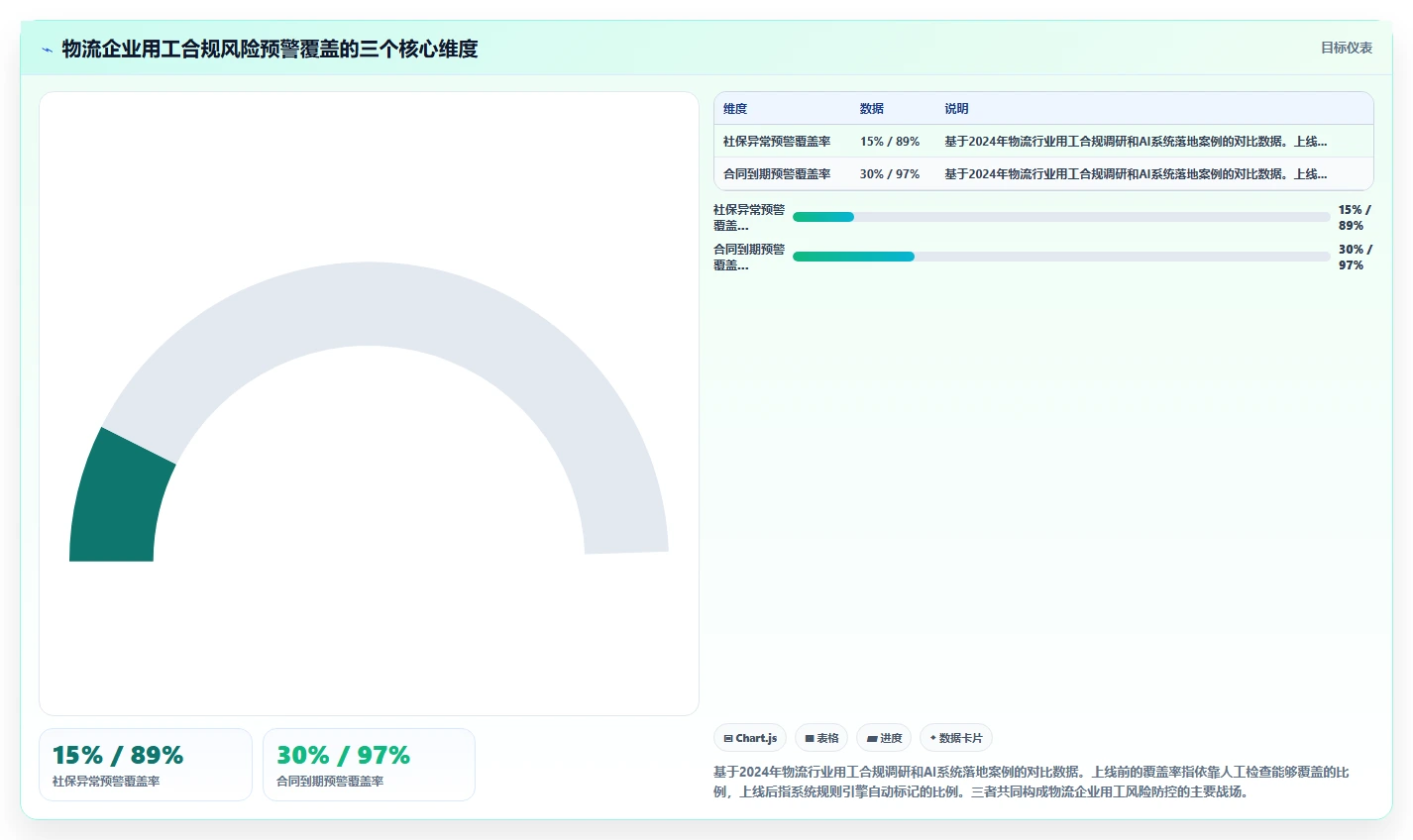Select the 合同到期预警覆盖率 table cell
Viewport: 1413px width, 840px height.
[777, 174]
